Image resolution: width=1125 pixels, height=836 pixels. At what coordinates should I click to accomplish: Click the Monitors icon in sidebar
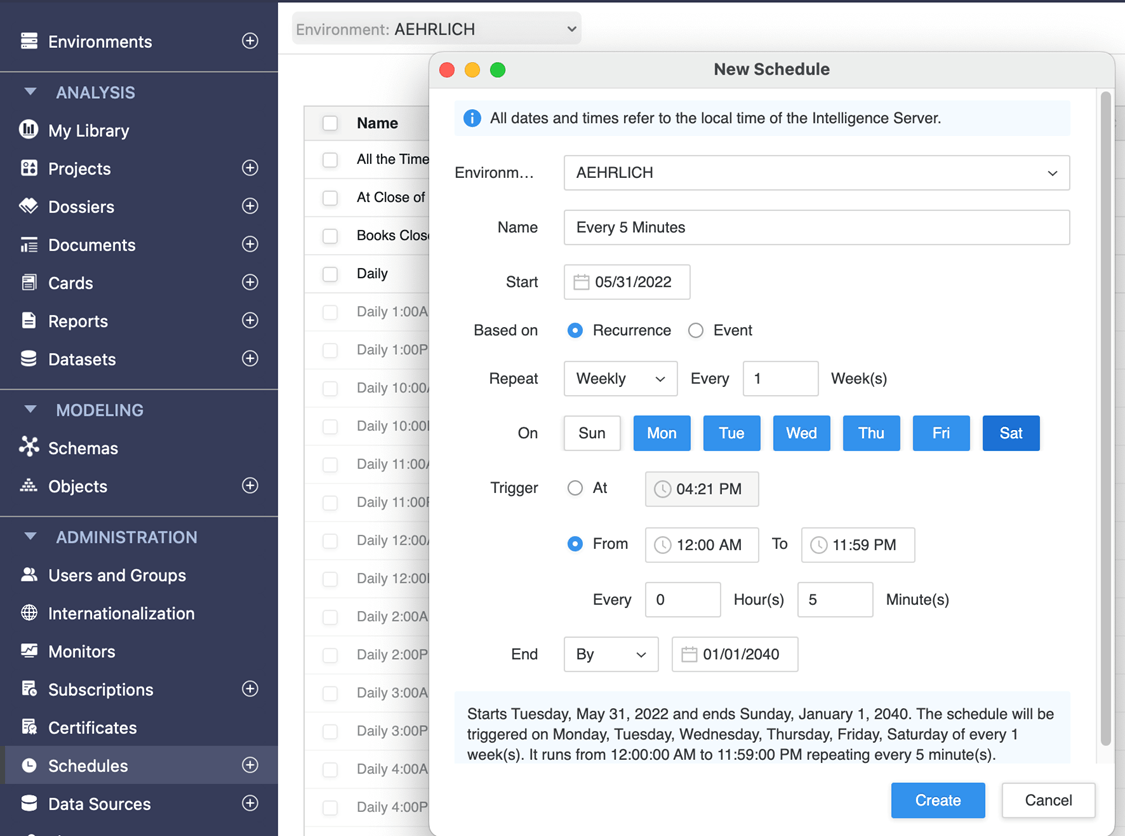[29, 651]
